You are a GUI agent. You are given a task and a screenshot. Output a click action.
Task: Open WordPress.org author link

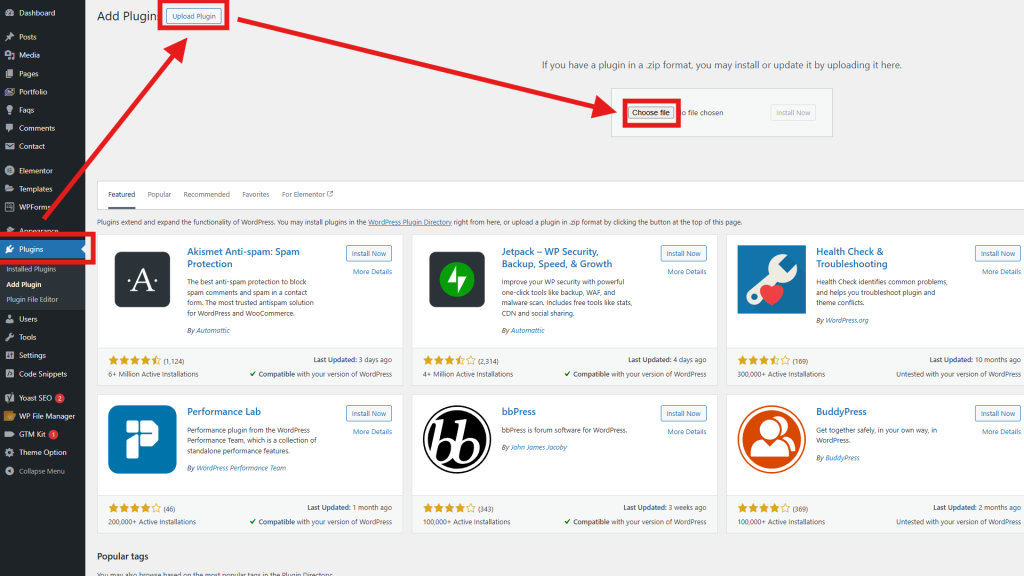[x=846, y=321]
